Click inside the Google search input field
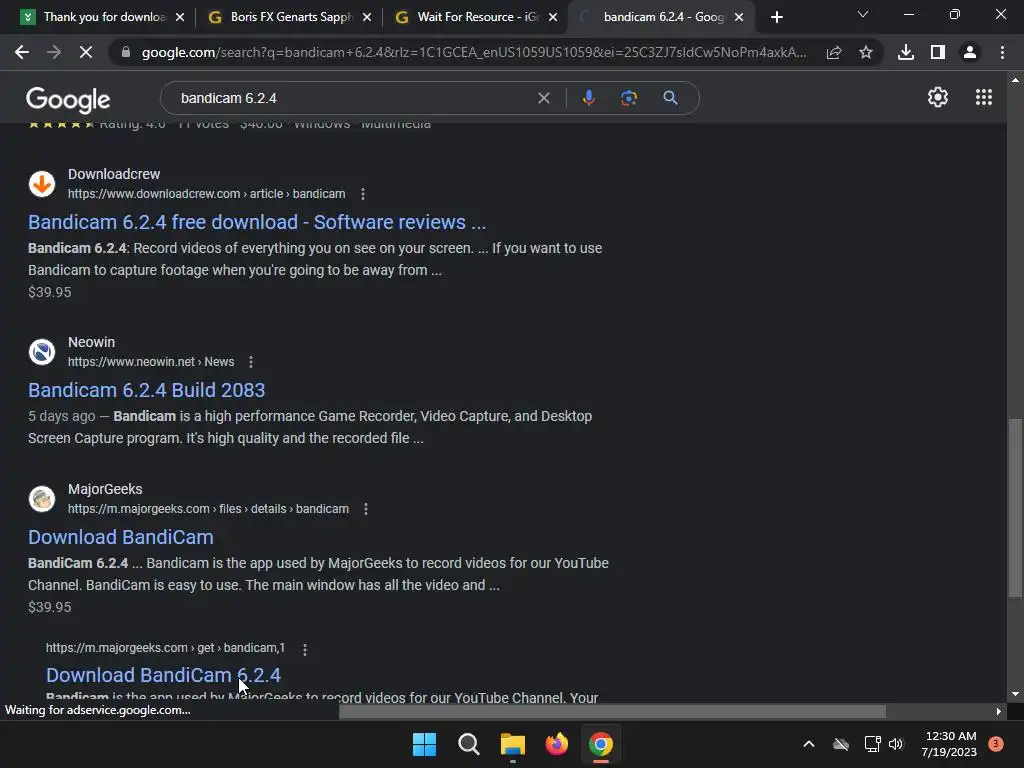1024x768 pixels. pos(353,98)
